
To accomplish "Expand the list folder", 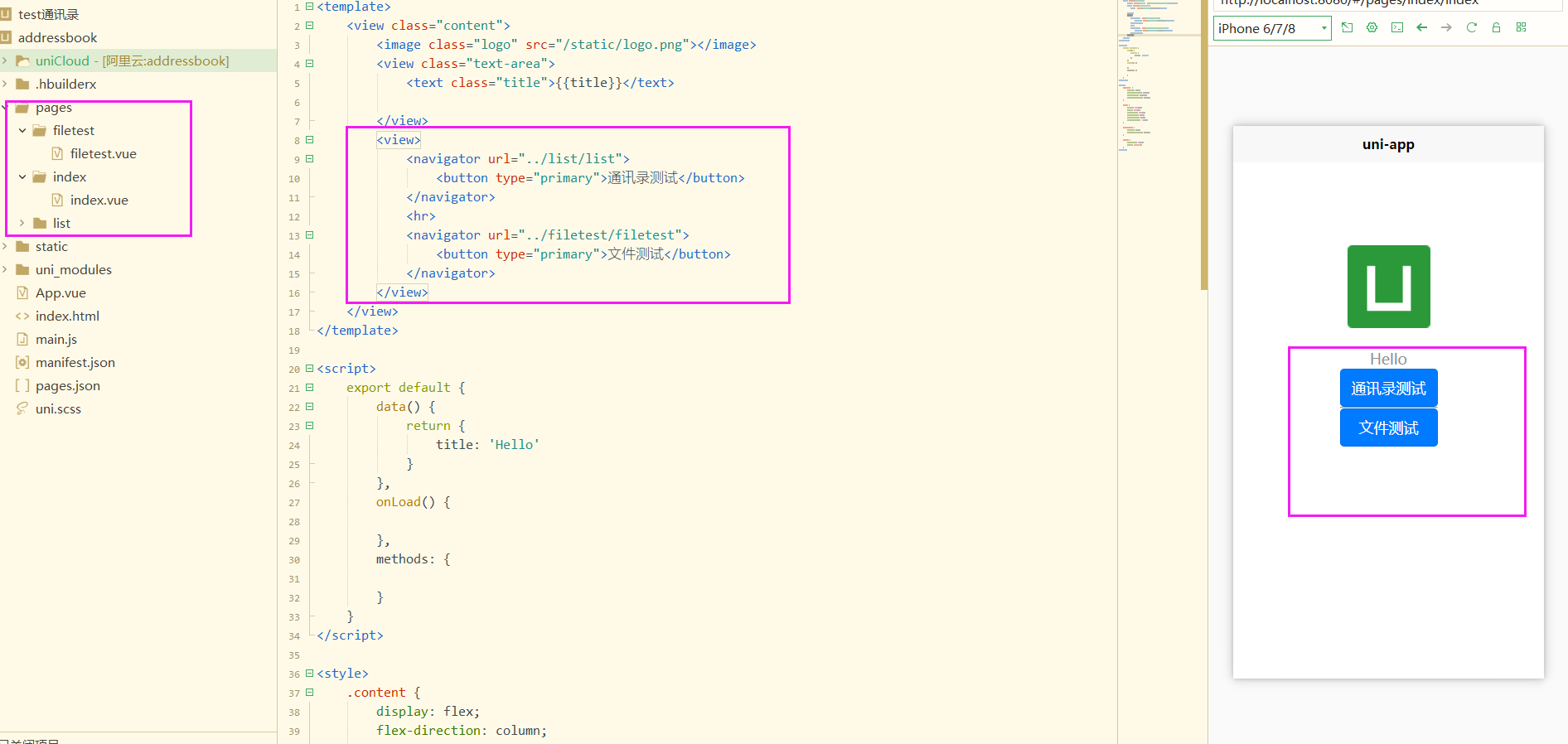I will [x=22, y=223].
